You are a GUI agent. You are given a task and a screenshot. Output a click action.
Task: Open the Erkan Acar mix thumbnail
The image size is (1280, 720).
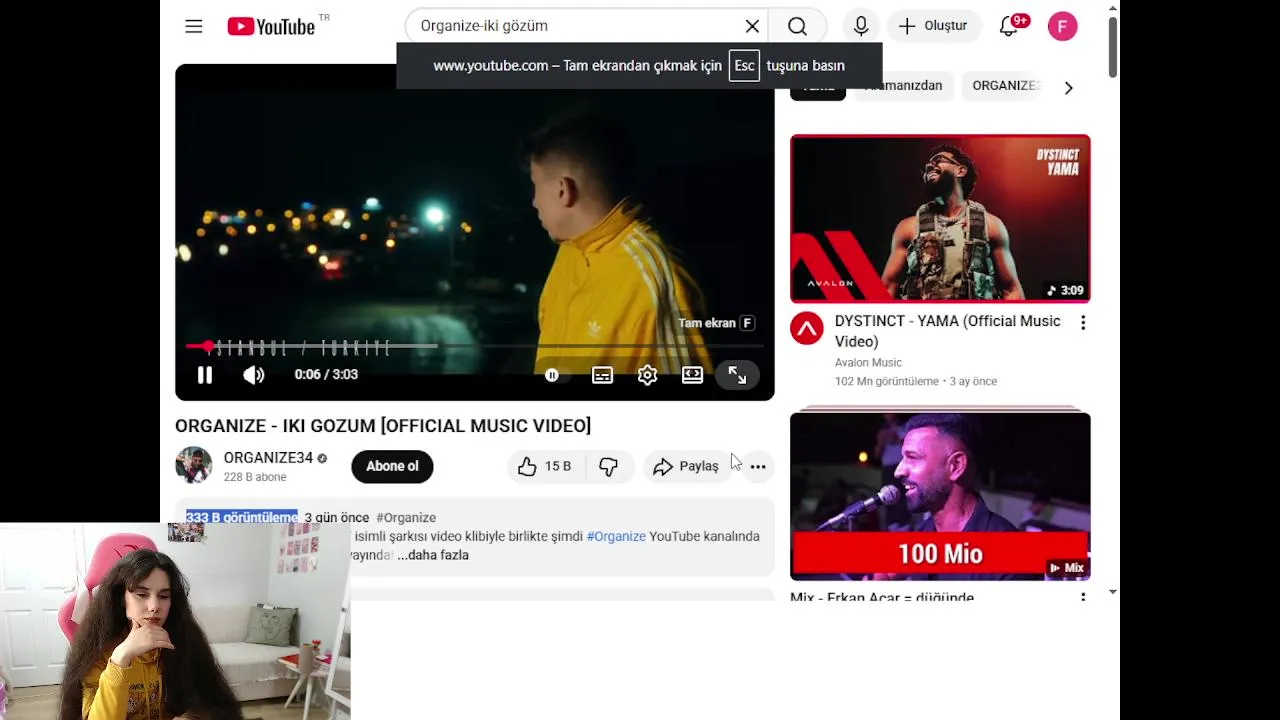pyautogui.click(x=940, y=496)
